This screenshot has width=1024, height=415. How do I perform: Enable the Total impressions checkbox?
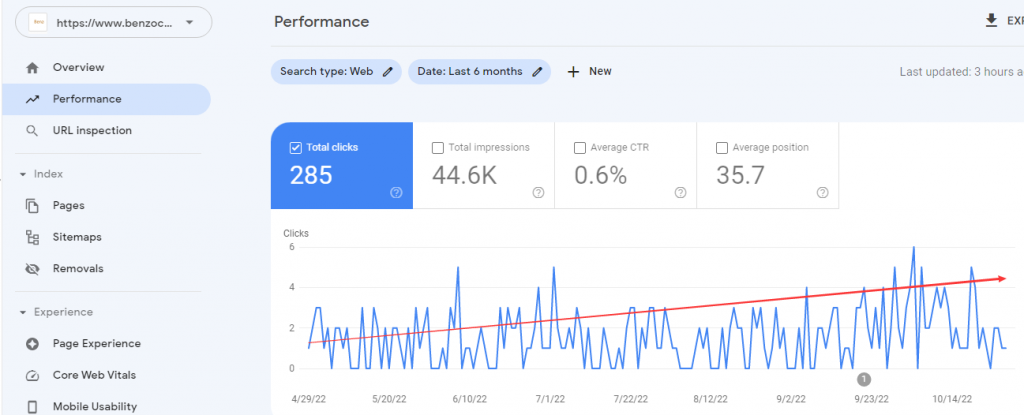pyautogui.click(x=438, y=148)
